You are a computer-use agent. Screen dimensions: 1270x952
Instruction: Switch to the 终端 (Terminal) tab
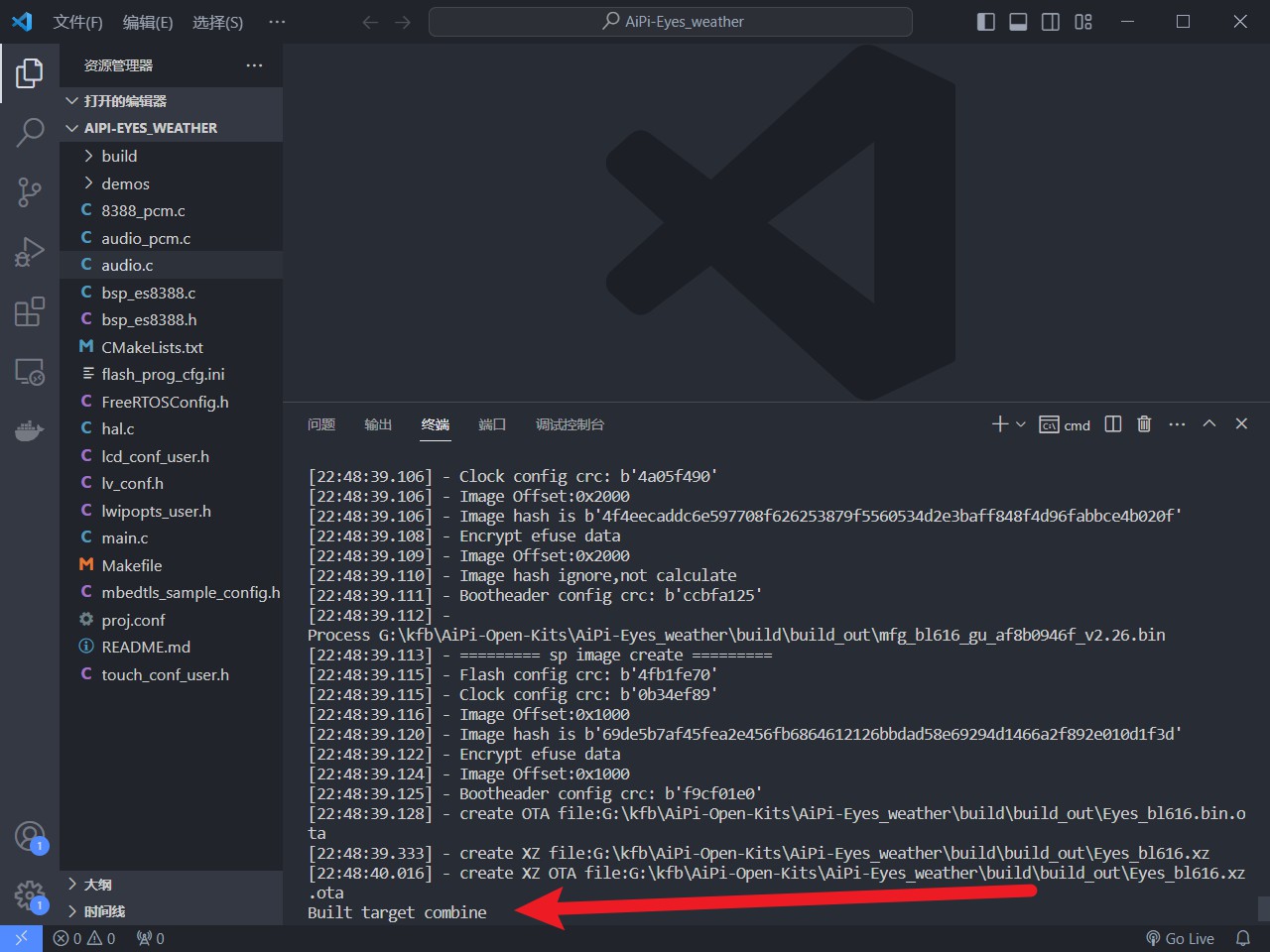436,424
